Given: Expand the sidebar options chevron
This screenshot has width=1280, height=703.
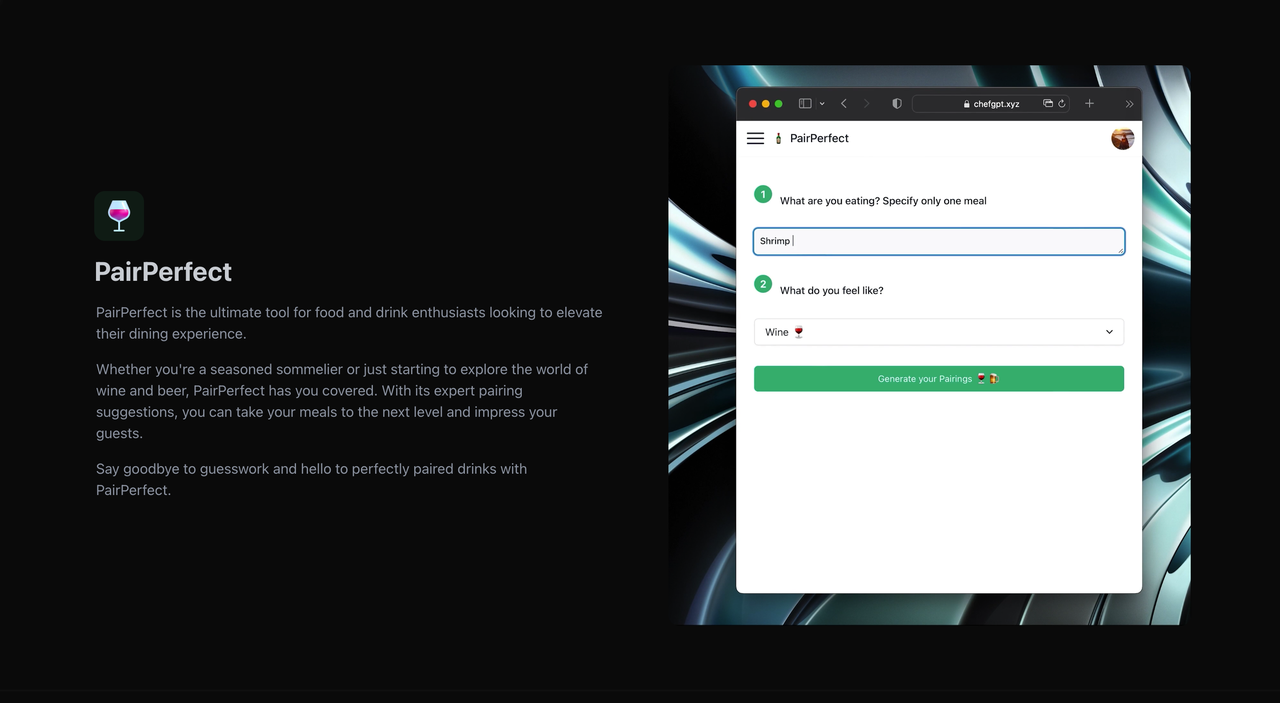Looking at the screenshot, I should click(822, 103).
